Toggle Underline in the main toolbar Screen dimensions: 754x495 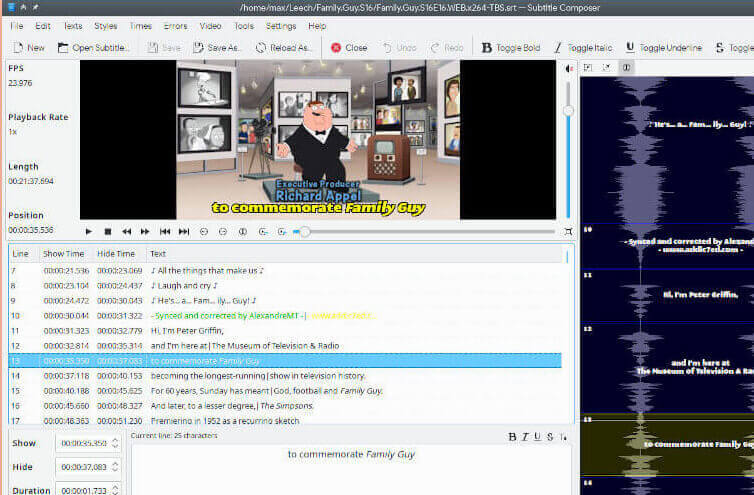[663, 47]
